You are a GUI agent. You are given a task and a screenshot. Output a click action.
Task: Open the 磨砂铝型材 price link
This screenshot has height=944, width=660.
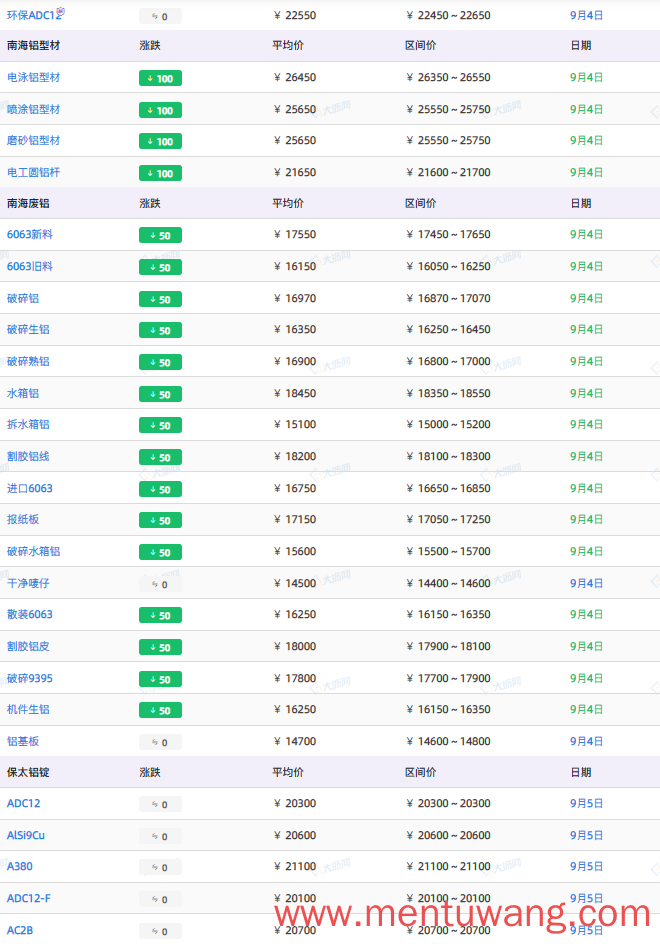[34, 141]
